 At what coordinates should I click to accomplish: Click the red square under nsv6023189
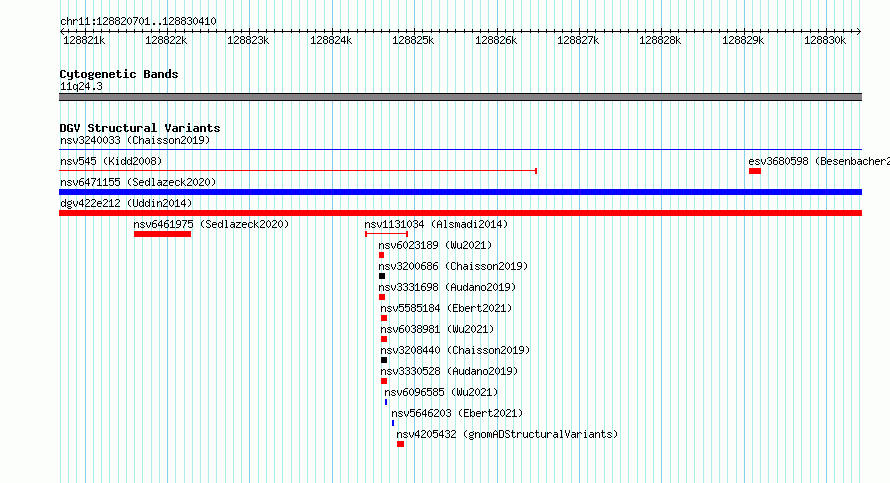click(381, 255)
